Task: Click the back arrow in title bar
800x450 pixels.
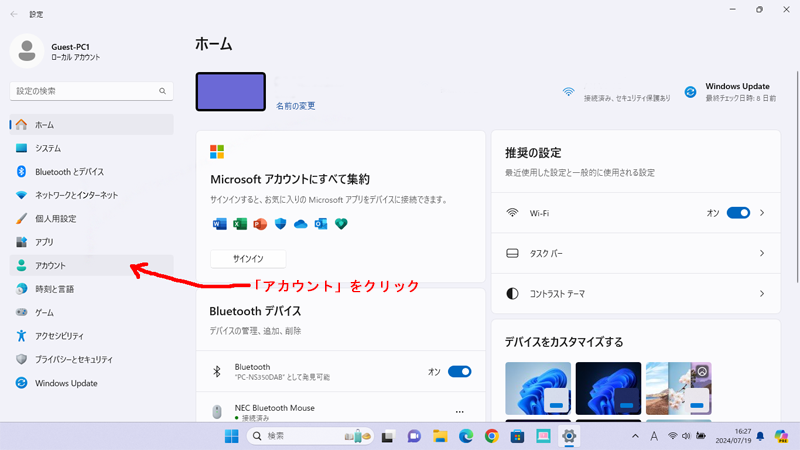Action: [x=14, y=14]
